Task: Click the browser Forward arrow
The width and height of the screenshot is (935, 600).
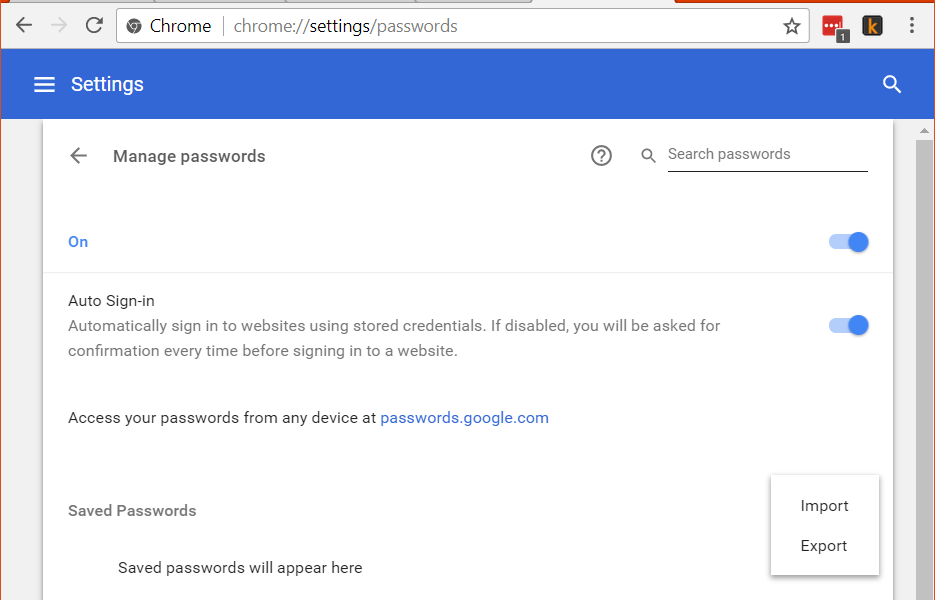Action: point(59,26)
